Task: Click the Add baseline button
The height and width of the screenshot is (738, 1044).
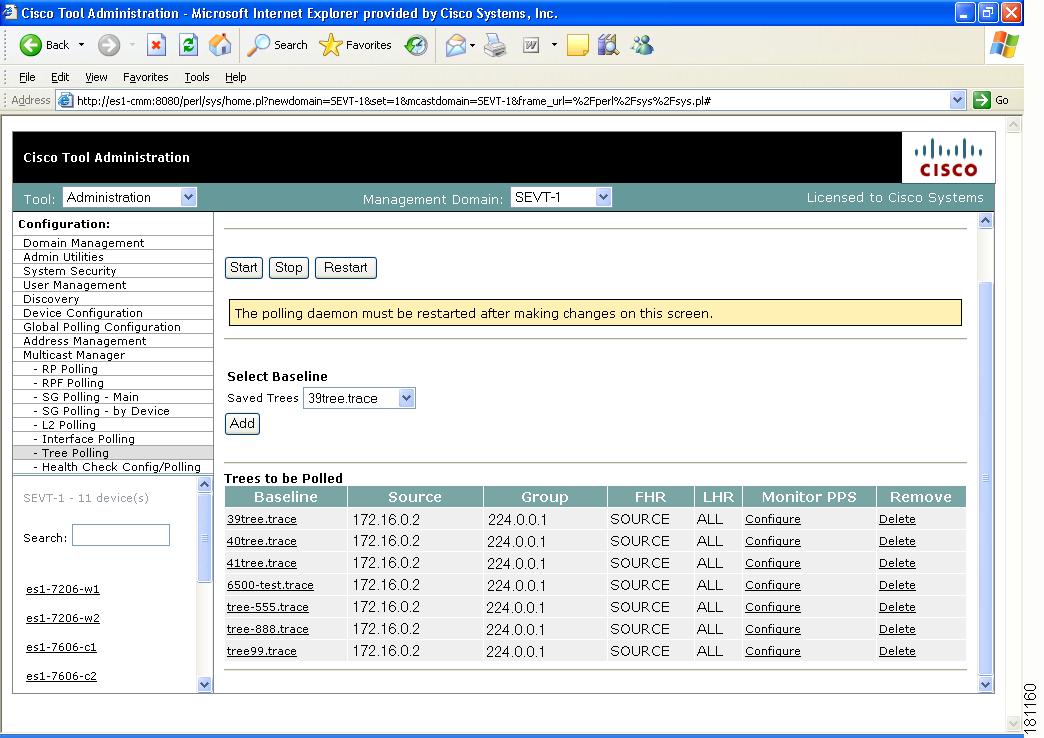Action: pos(242,424)
